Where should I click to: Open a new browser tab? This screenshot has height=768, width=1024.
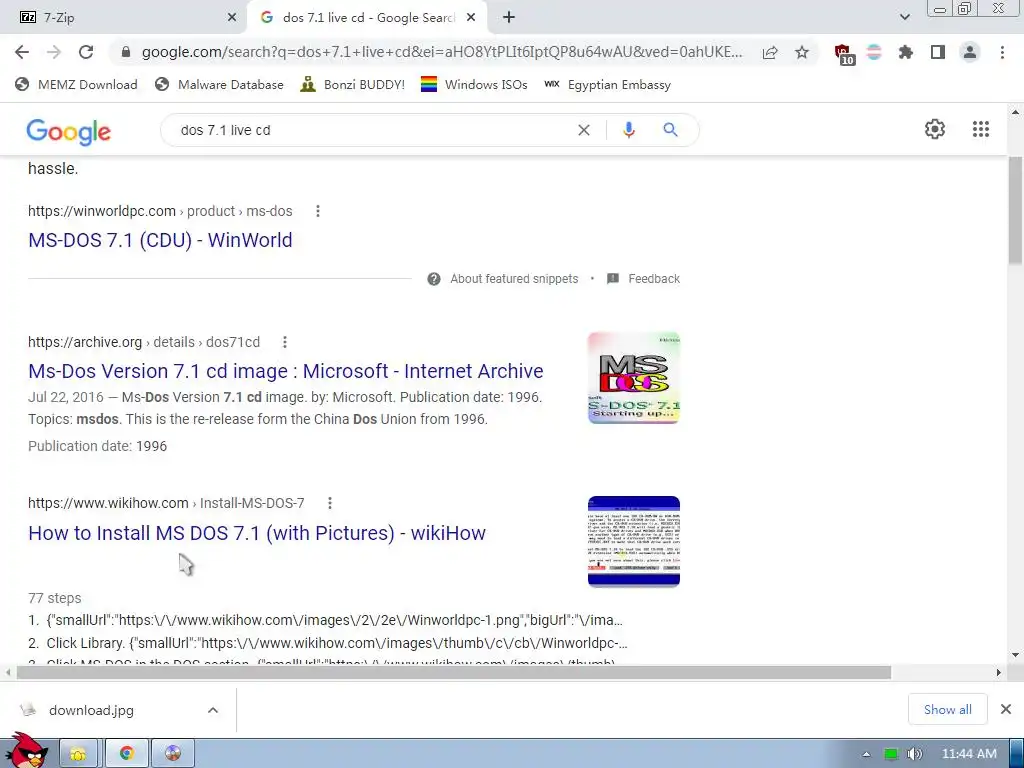(x=509, y=18)
